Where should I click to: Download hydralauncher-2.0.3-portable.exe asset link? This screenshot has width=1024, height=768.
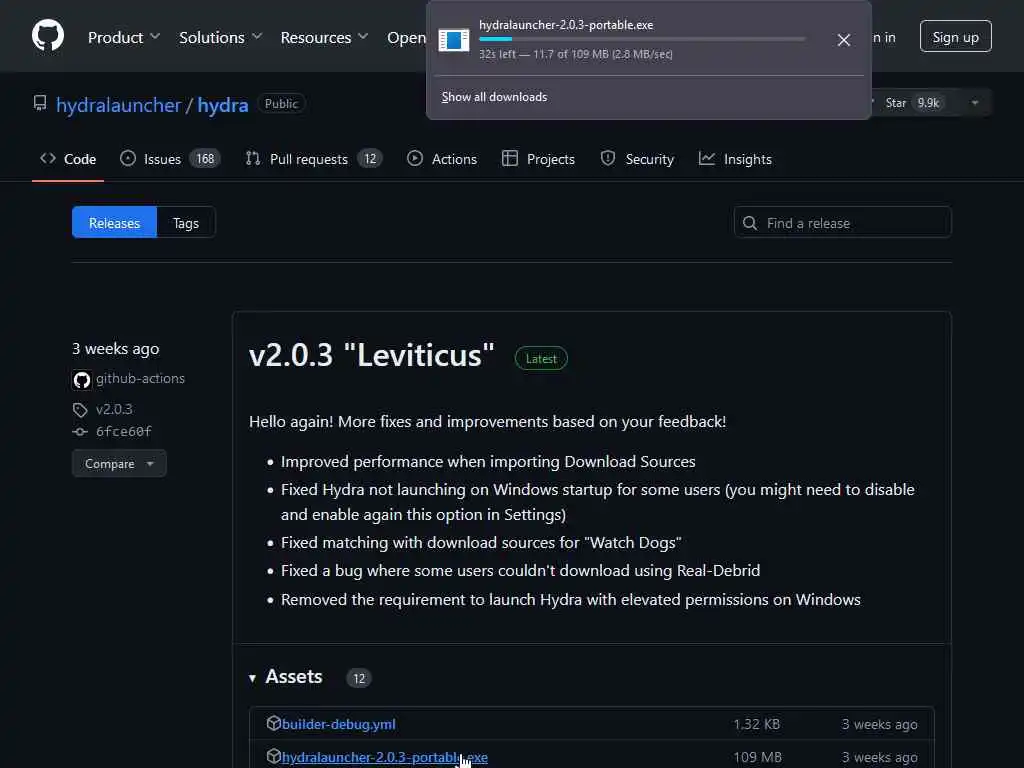[385, 758]
